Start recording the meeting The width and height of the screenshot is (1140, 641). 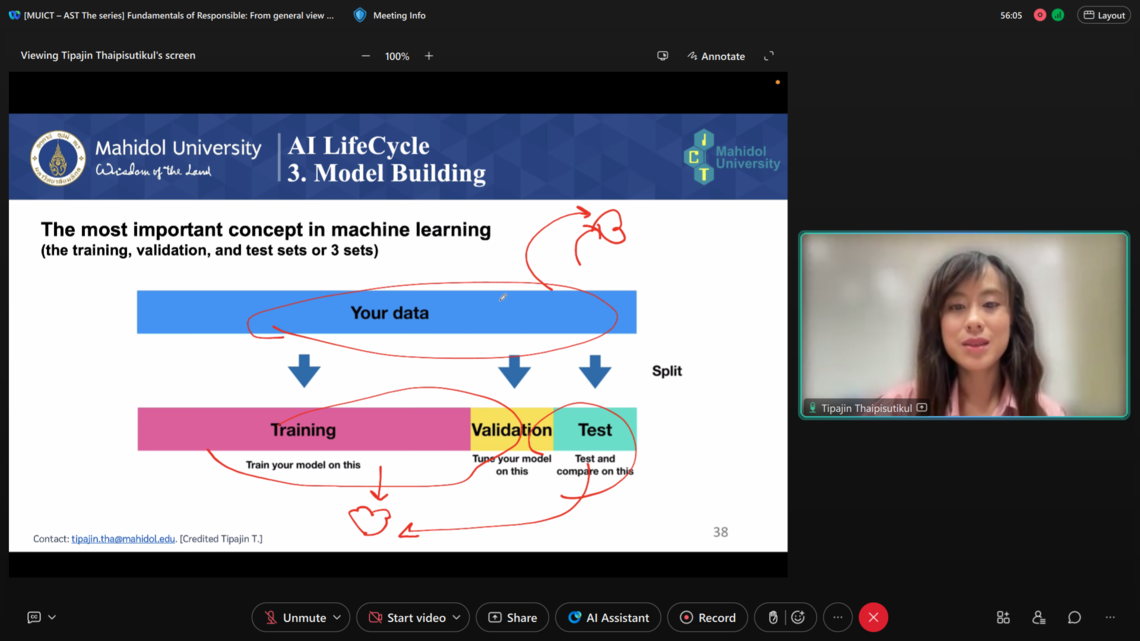[x=707, y=618]
